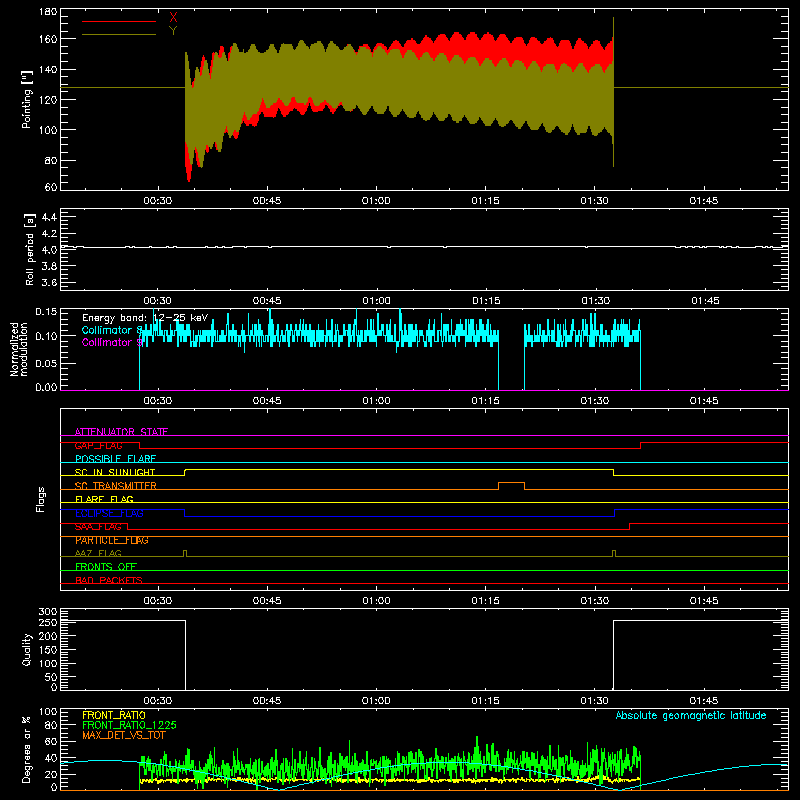Click 'Absolute geomagnetic latitude' legend label
Image resolution: width=800 pixels, height=800 pixels.
(691, 715)
